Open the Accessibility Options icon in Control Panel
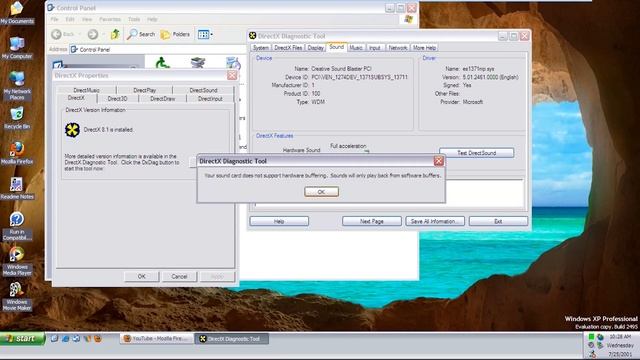 162,63
